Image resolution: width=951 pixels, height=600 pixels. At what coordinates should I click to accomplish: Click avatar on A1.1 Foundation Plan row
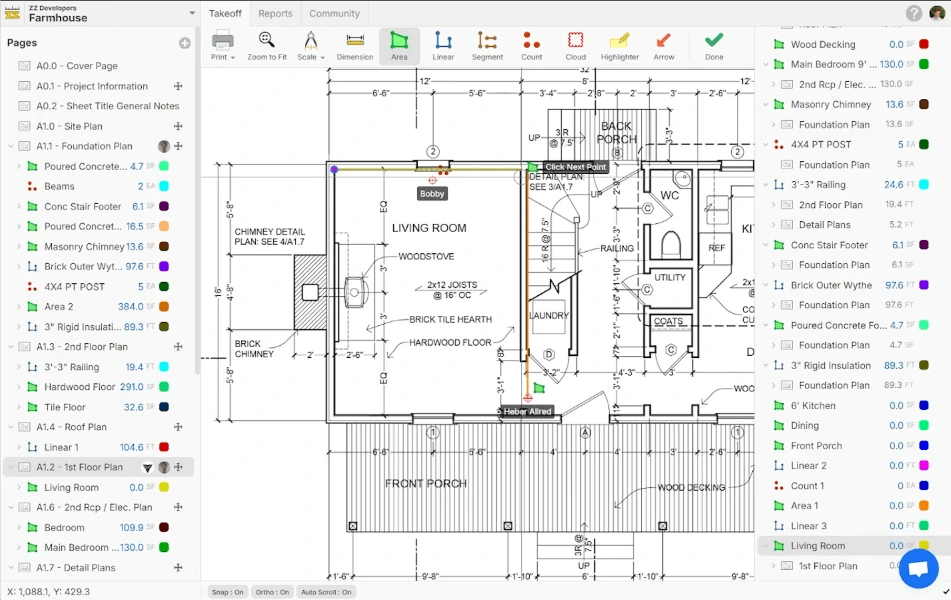tap(164, 146)
